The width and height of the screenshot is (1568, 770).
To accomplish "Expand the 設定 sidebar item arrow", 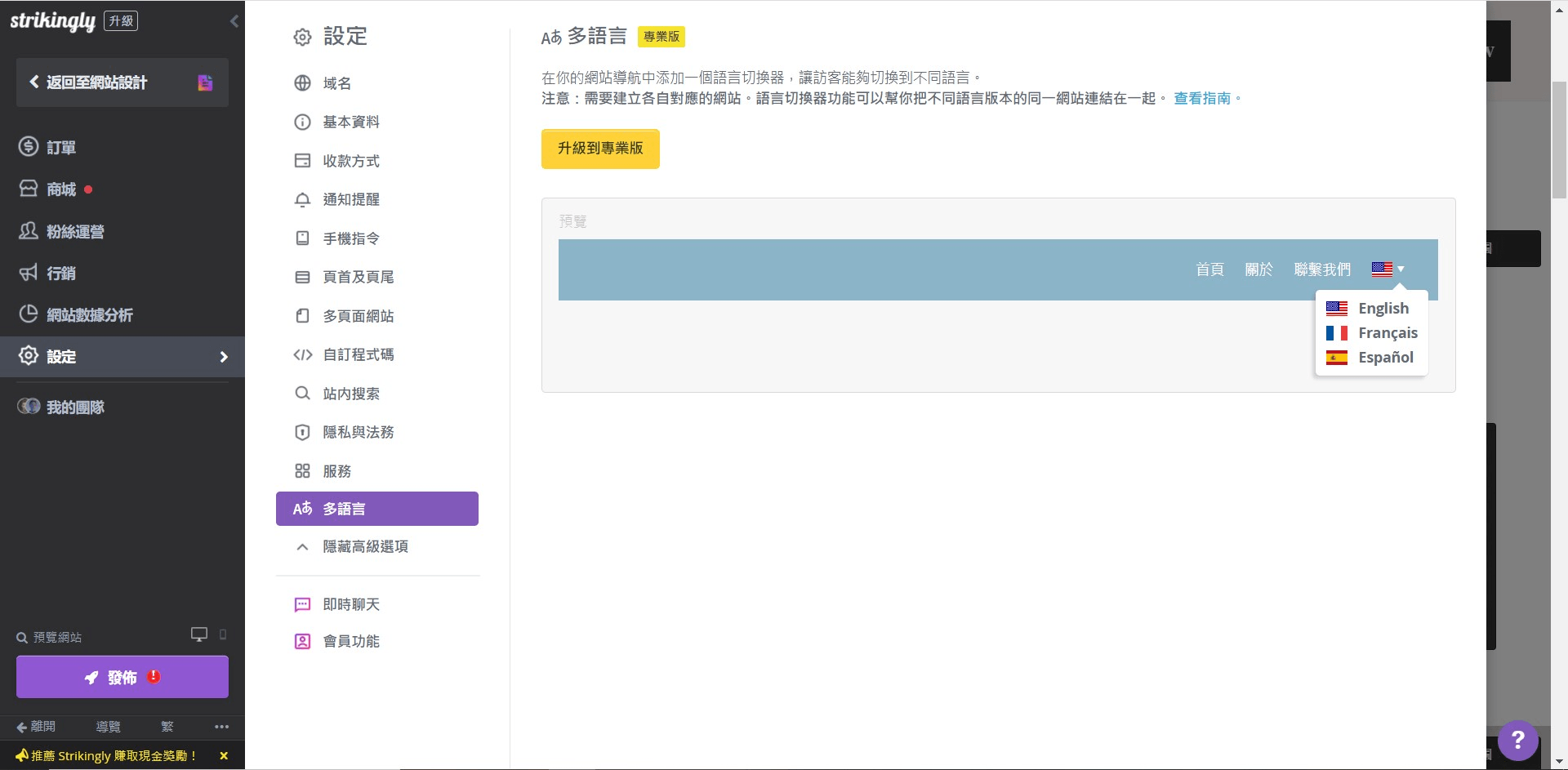I will pyautogui.click(x=224, y=357).
